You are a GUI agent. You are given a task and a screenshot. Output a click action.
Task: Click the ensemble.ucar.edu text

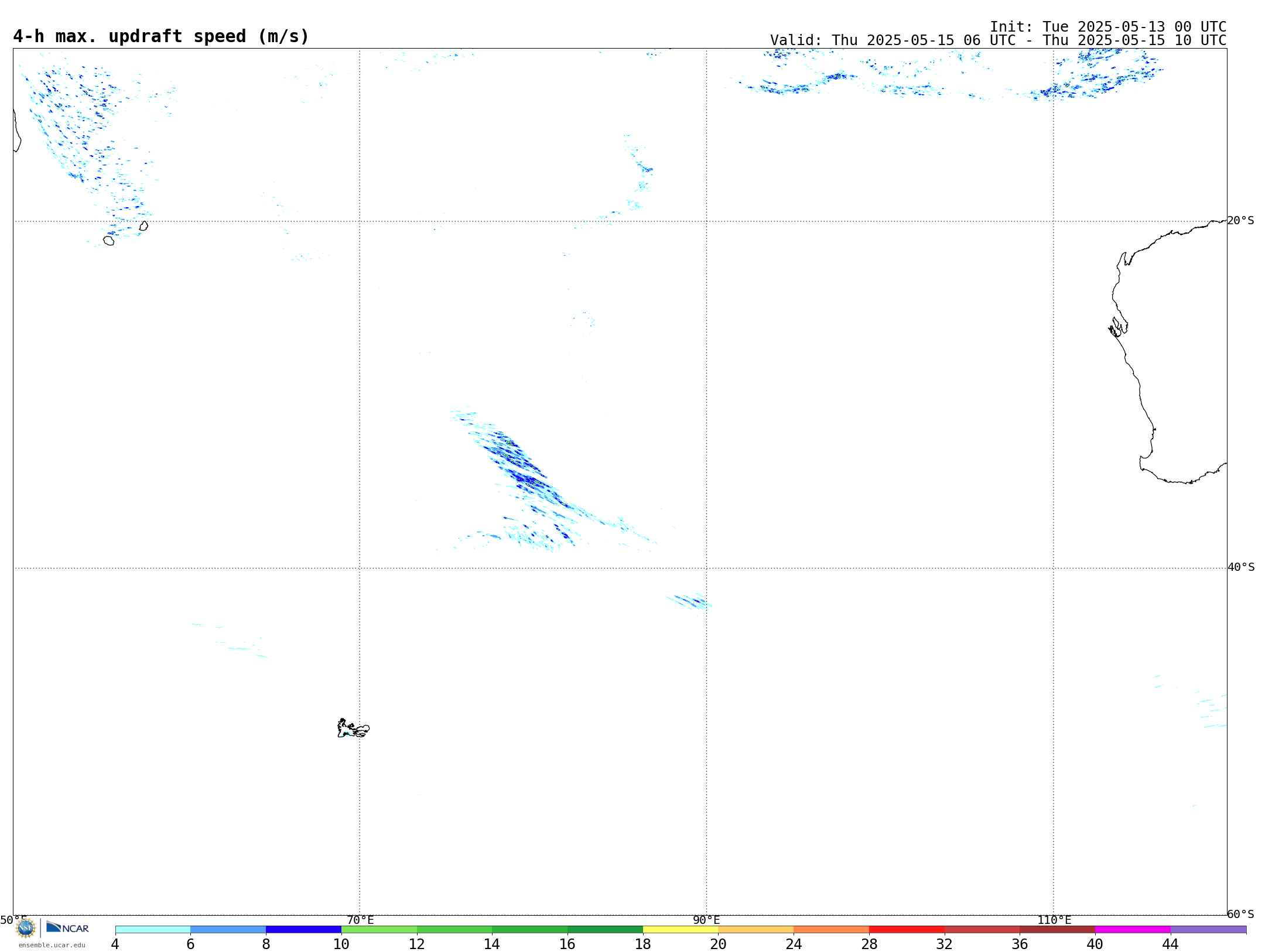point(52,945)
